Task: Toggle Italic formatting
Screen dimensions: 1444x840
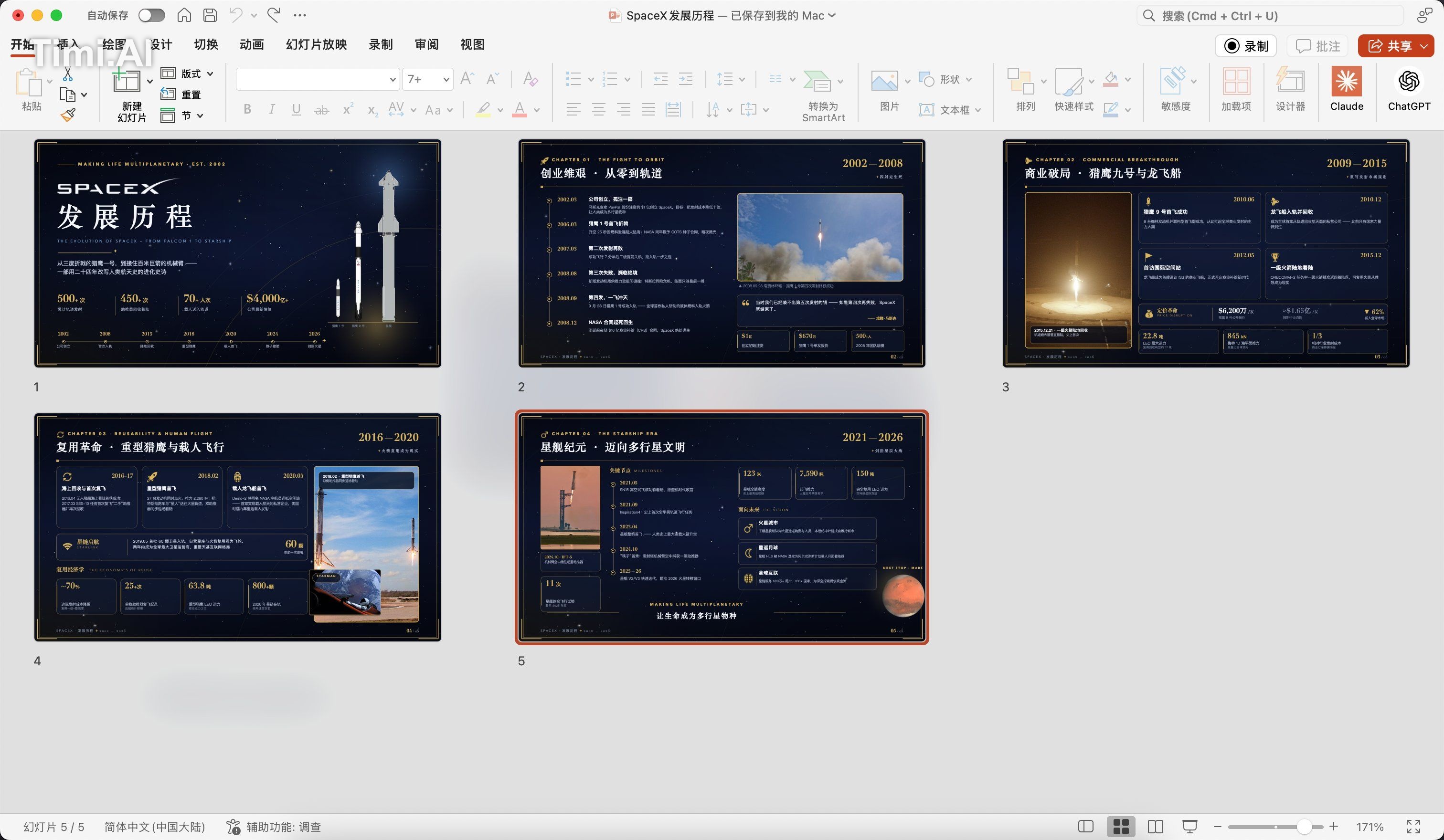Action: click(272, 109)
